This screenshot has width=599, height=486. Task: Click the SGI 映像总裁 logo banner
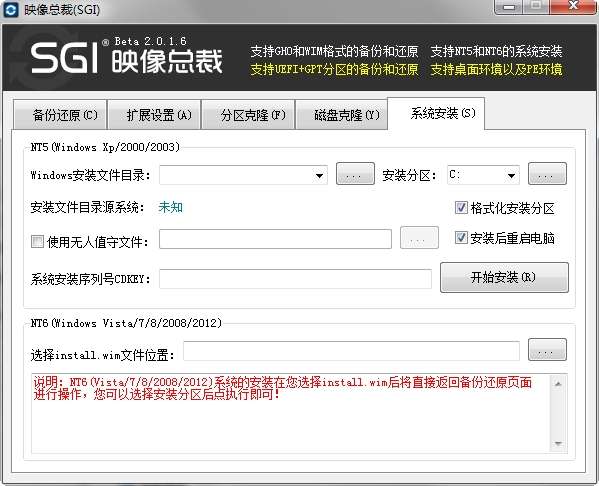127,58
